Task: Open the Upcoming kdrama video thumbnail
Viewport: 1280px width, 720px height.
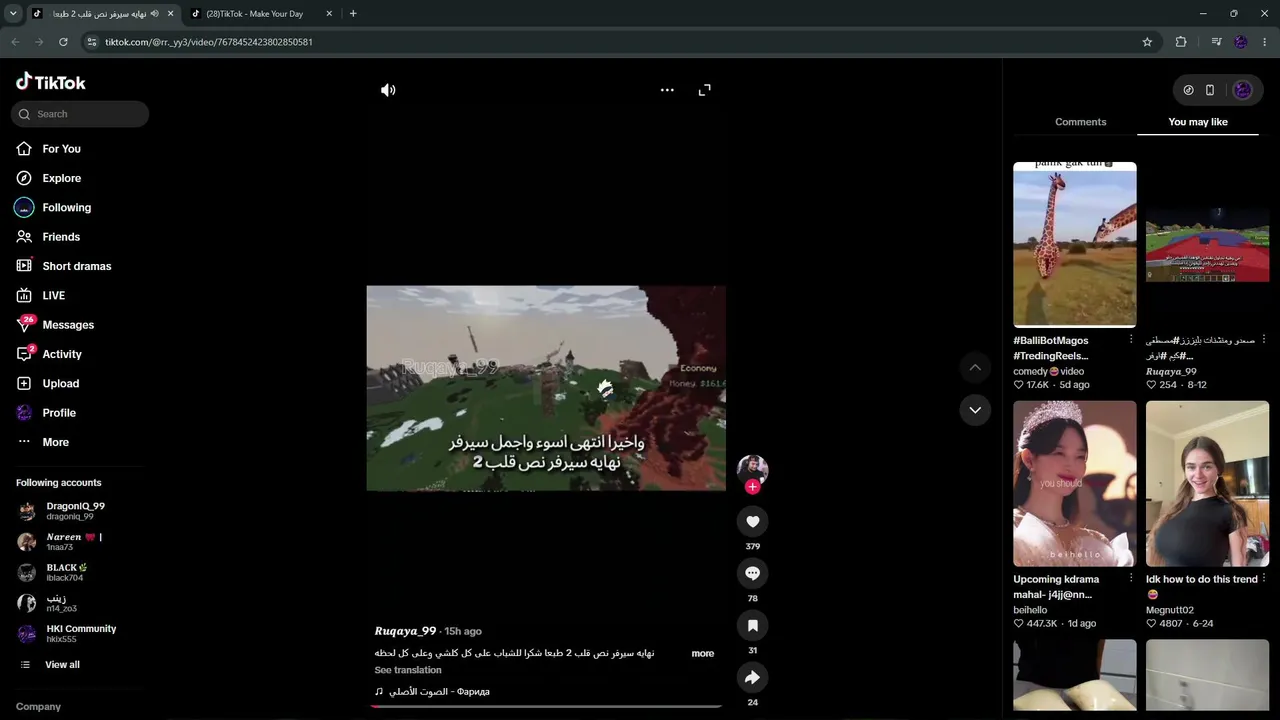Action: tap(1075, 484)
